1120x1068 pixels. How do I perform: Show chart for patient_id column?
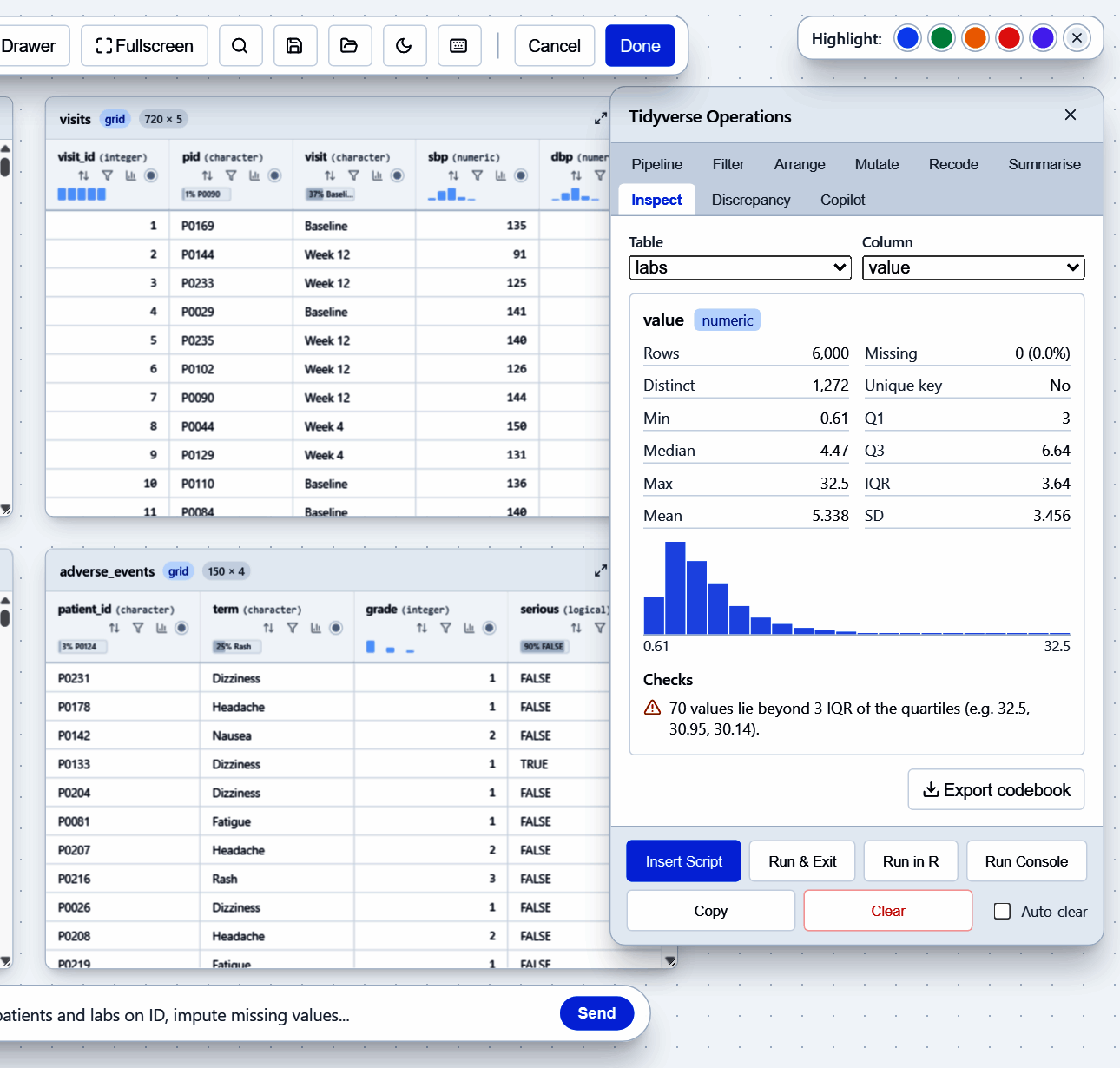(x=161, y=628)
